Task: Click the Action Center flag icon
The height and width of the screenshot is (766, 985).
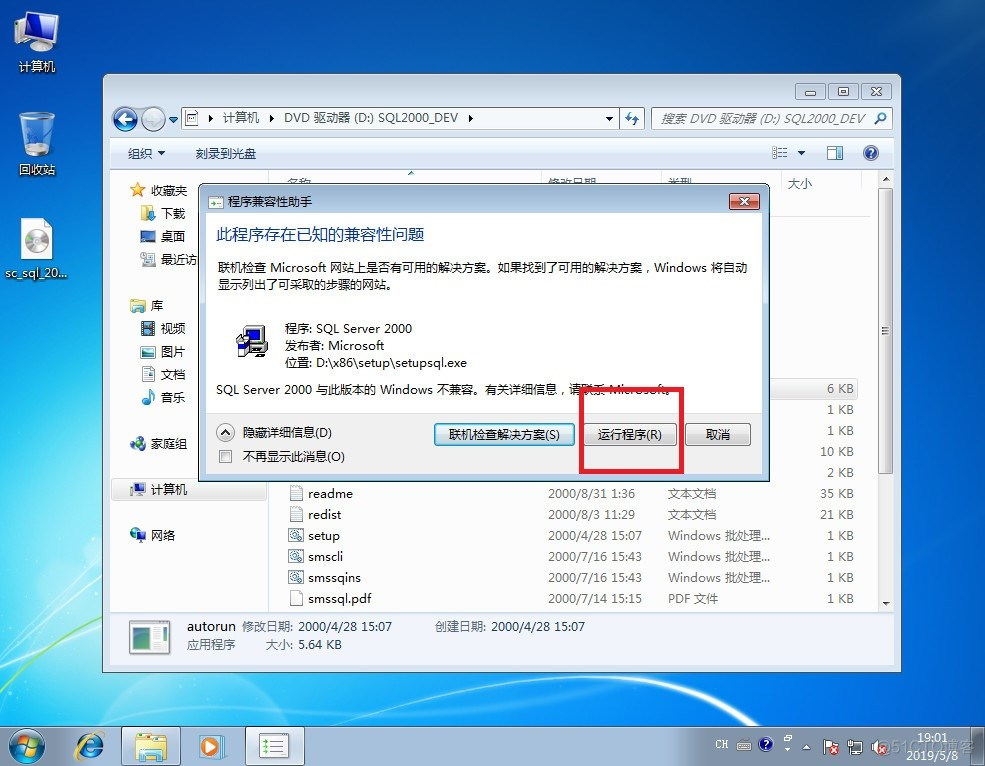Action: pyautogui.click(x=830, y=747)
